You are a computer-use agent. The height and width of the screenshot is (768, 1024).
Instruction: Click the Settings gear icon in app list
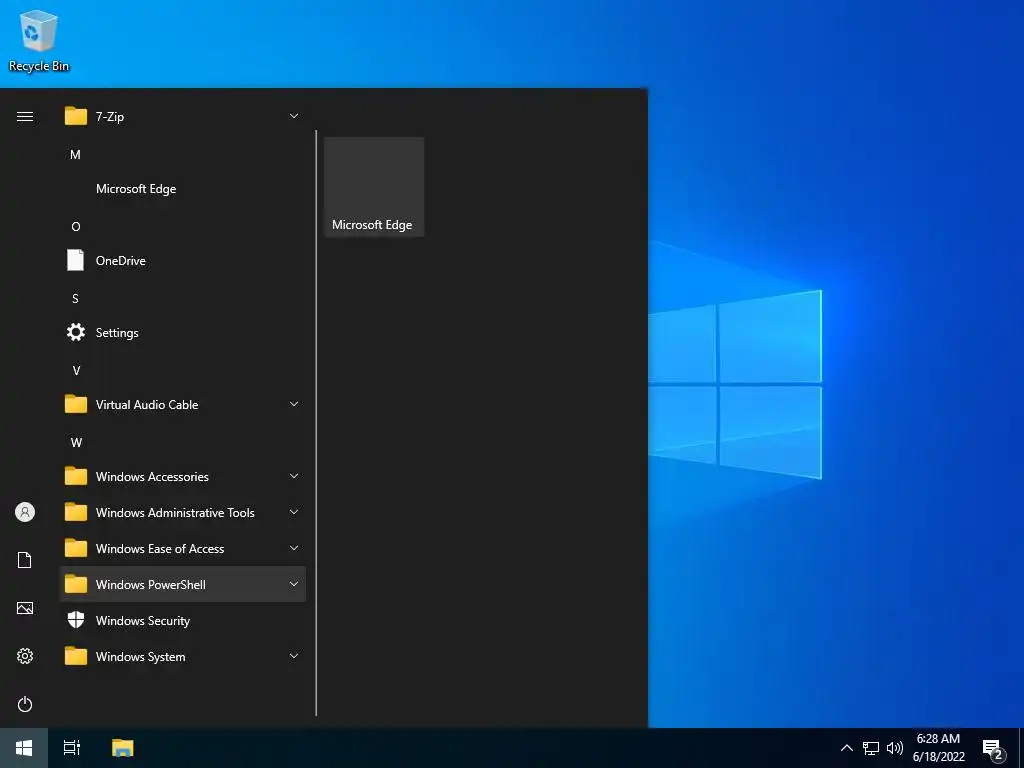76,332
